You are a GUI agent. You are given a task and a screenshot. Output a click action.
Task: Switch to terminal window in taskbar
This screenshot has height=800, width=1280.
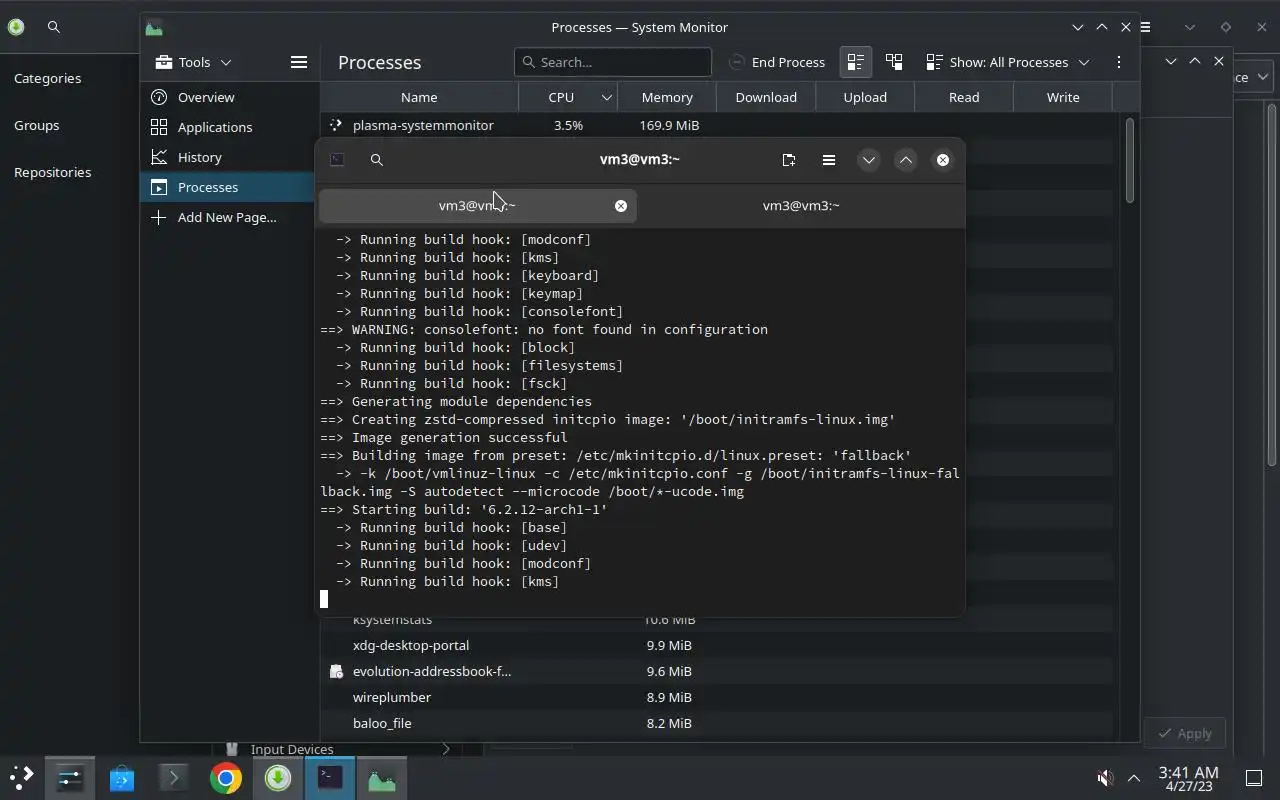coord(330,777)
